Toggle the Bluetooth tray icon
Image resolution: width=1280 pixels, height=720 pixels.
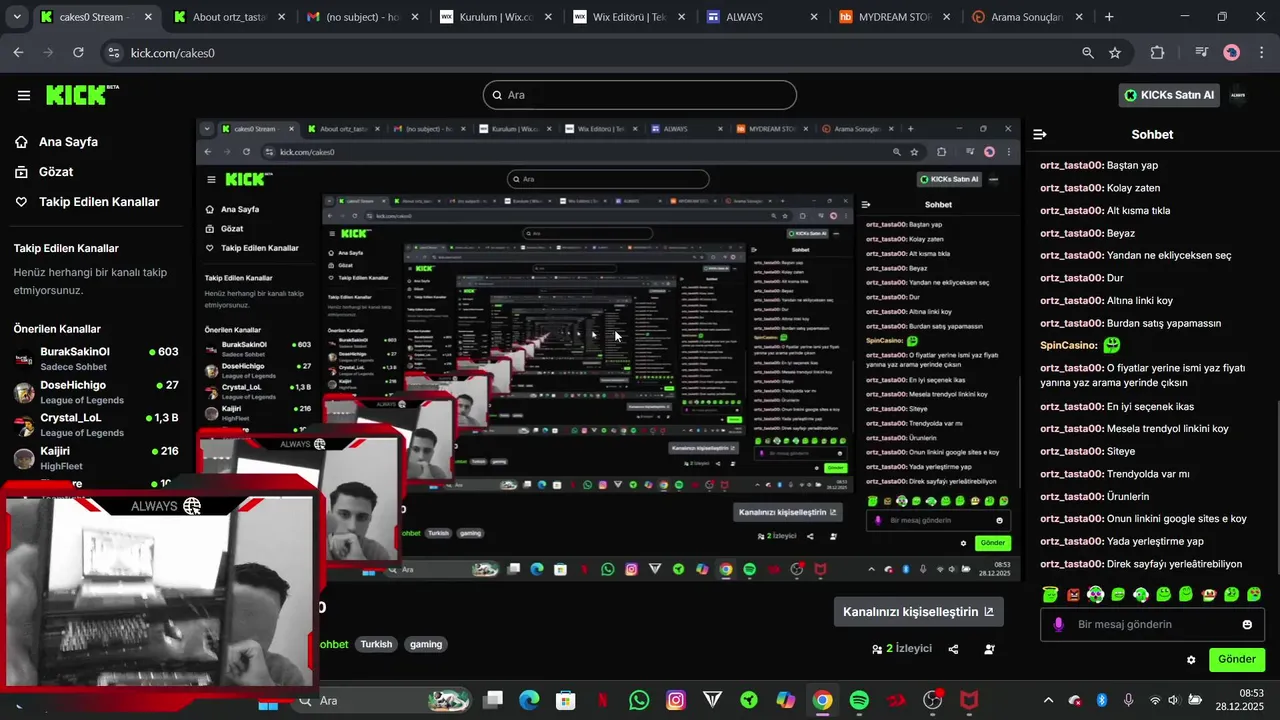coord(1102,700)
